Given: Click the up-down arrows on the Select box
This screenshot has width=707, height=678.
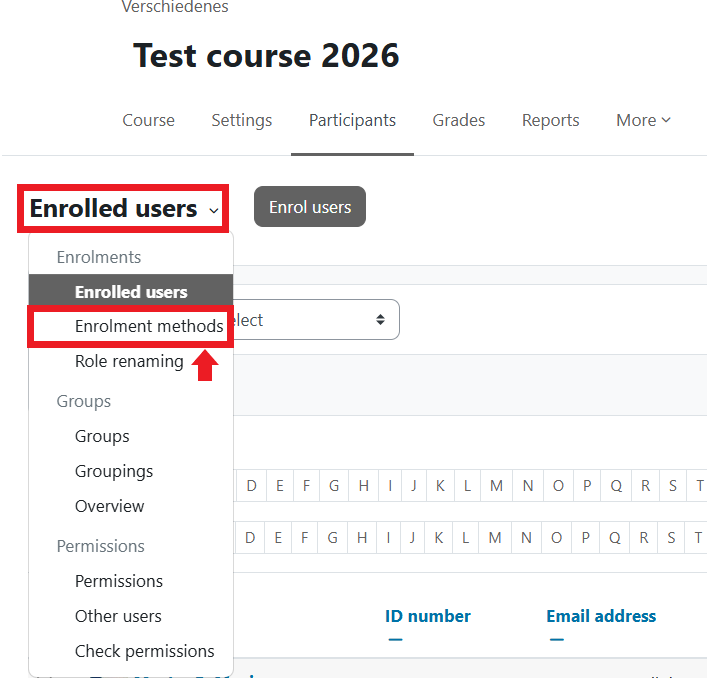Looking at the screenshot, I should point(380,320).
